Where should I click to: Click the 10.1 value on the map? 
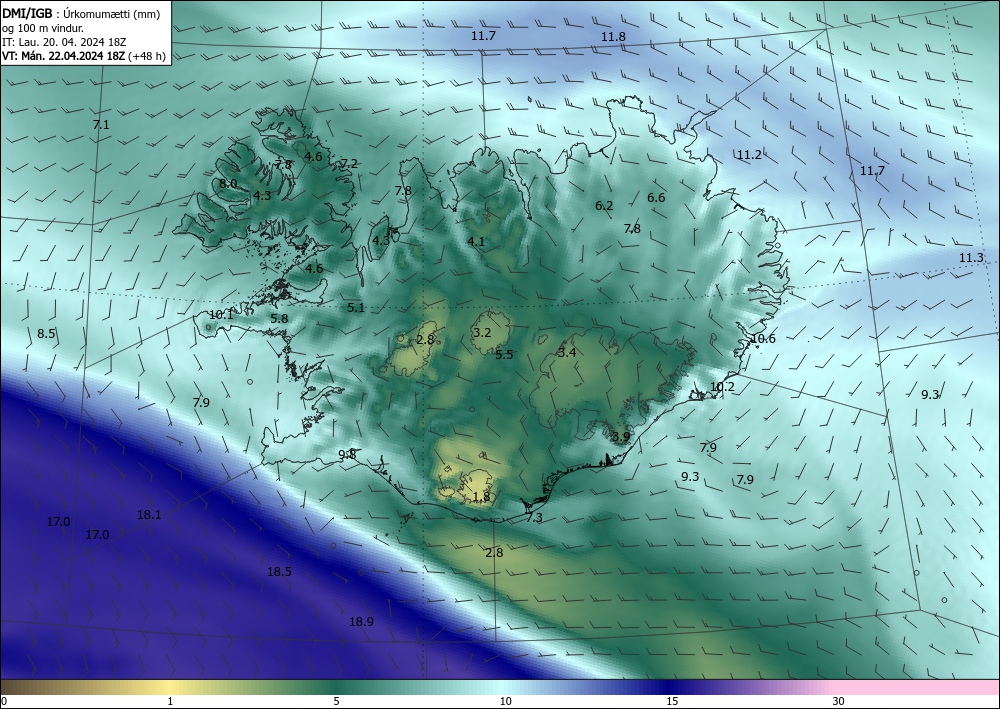click(221, 315)
